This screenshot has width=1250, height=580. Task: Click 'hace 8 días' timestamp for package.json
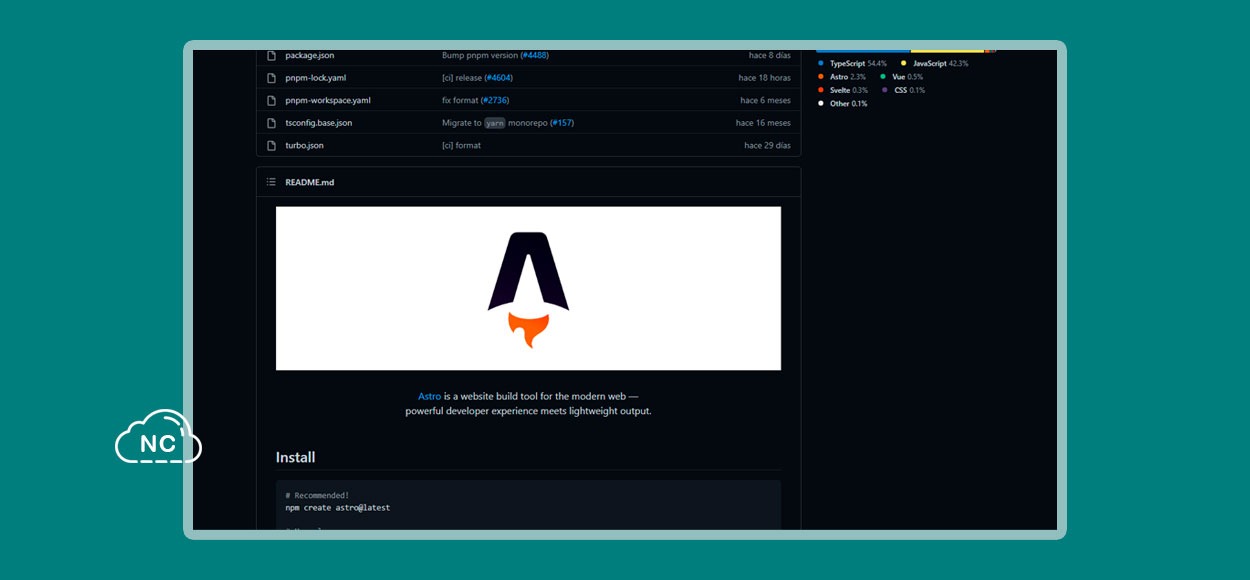769,55
